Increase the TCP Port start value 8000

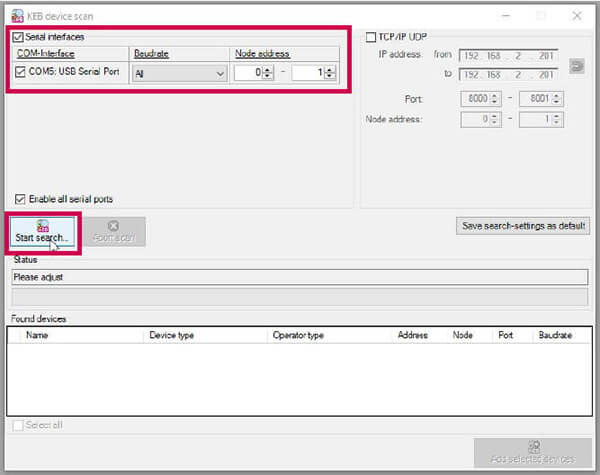pyautogui.click(x=494, y=96)
